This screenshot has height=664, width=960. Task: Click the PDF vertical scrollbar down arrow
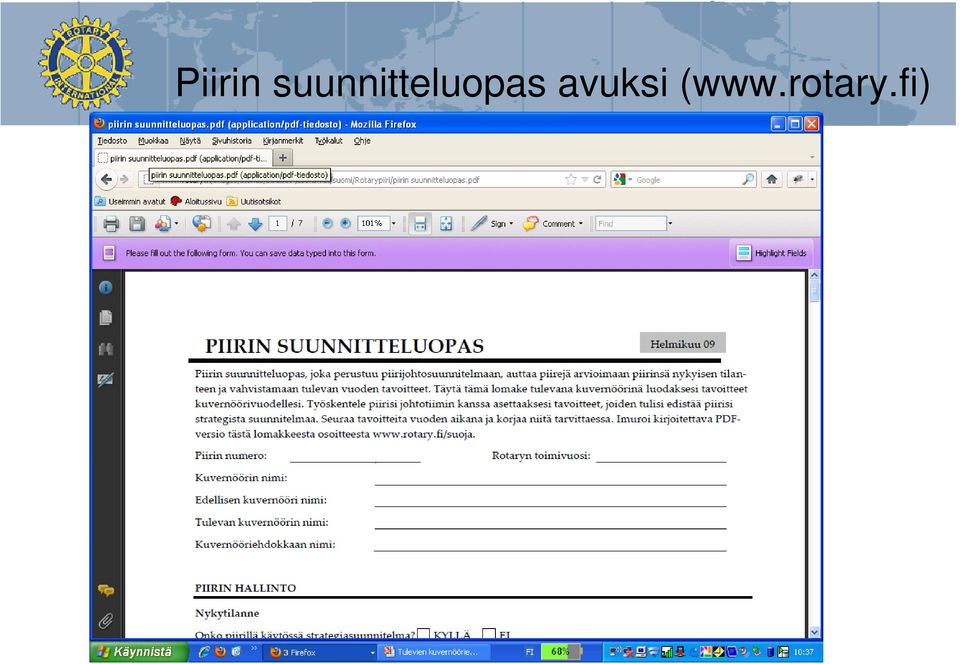point(814,632)
